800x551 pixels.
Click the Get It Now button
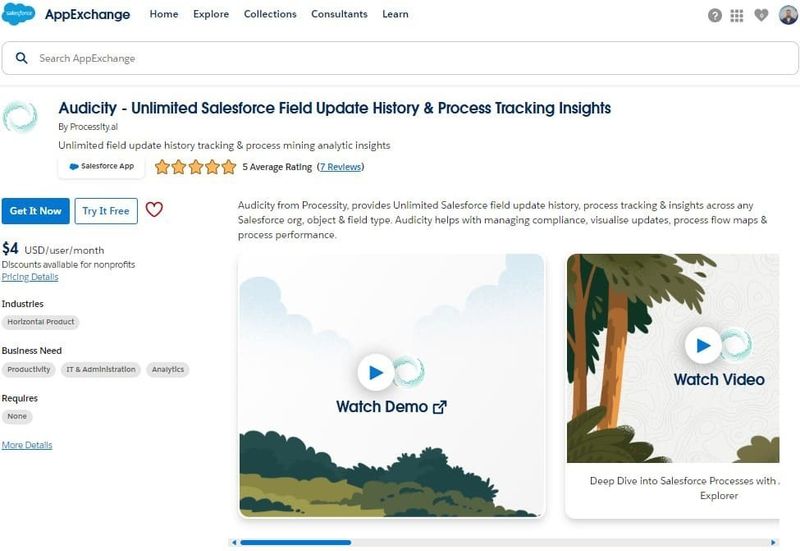click(x=36, y=211)
